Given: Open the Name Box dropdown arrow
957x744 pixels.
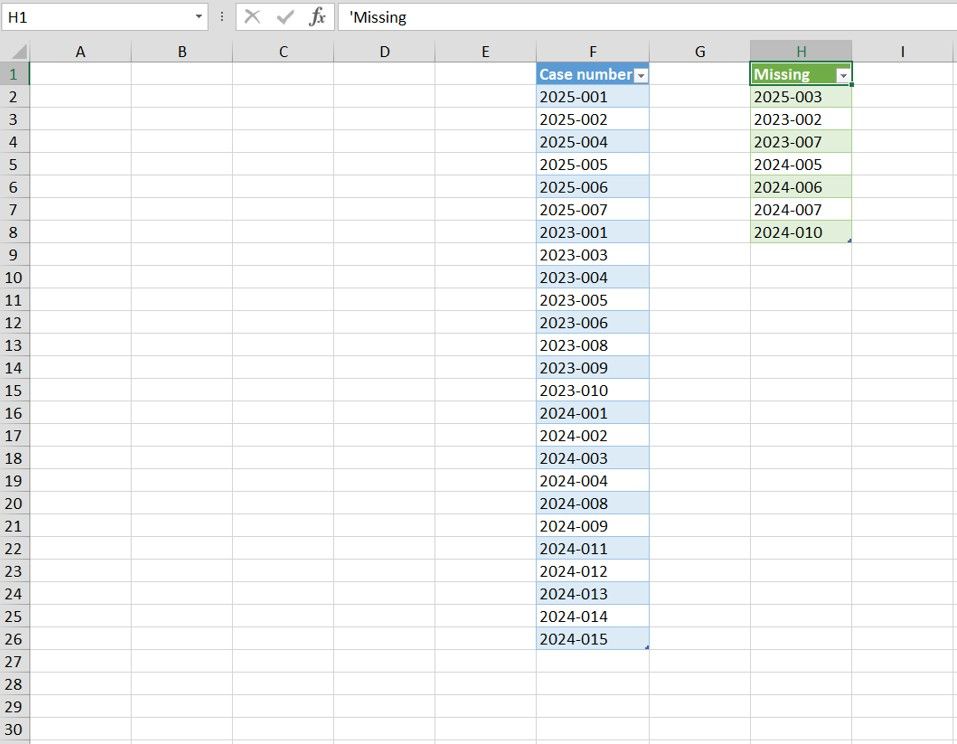Looking at the screenshot, I should click(x=198, y=17).
